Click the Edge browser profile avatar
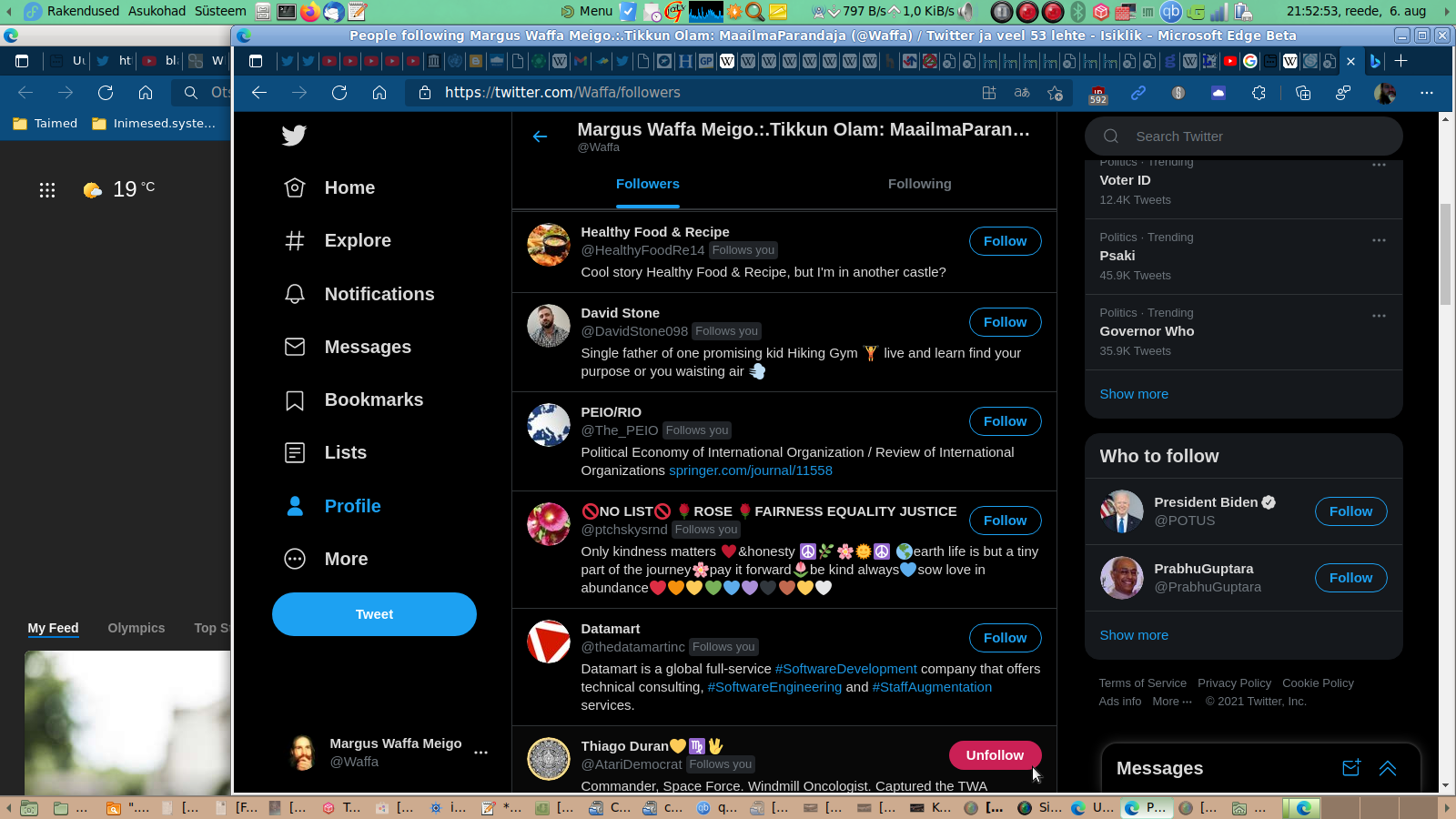The height and width of the screenshot is (819, 1456). pyautogui.click(x=1385, y=93)
